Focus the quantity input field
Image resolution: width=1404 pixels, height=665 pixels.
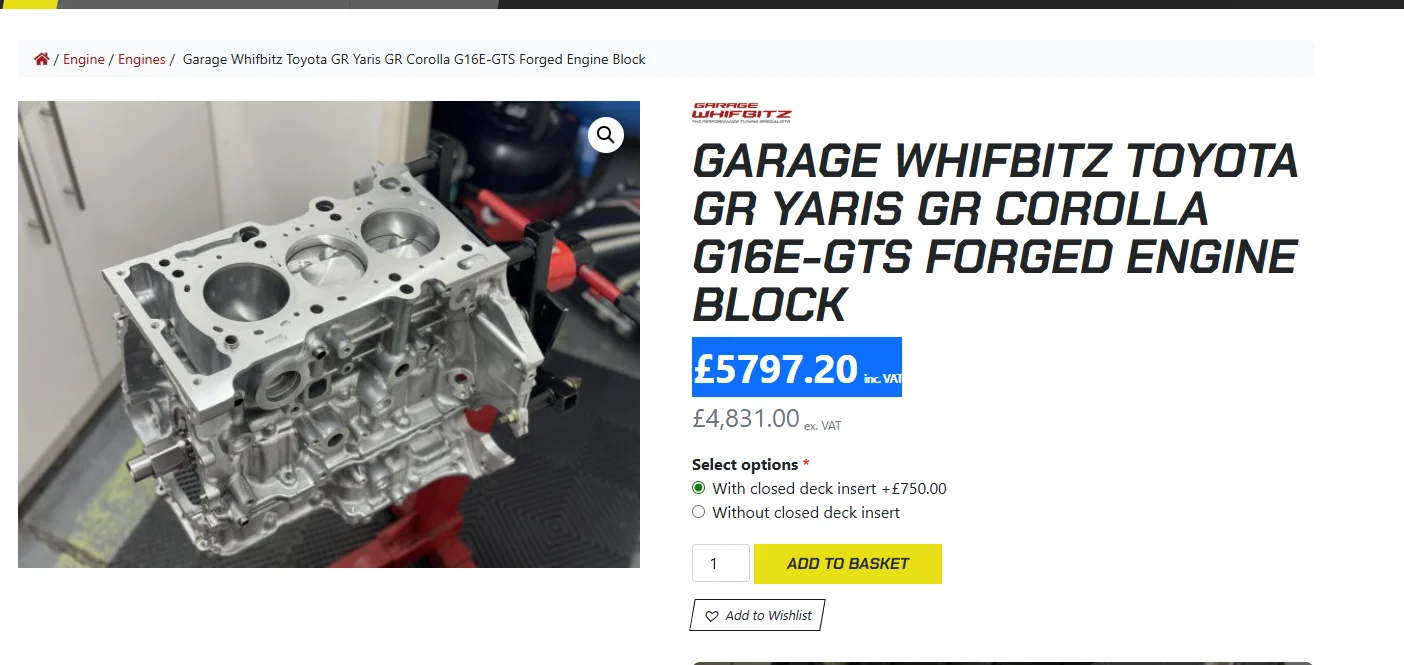pyautogui.click(x=721, y=563)
